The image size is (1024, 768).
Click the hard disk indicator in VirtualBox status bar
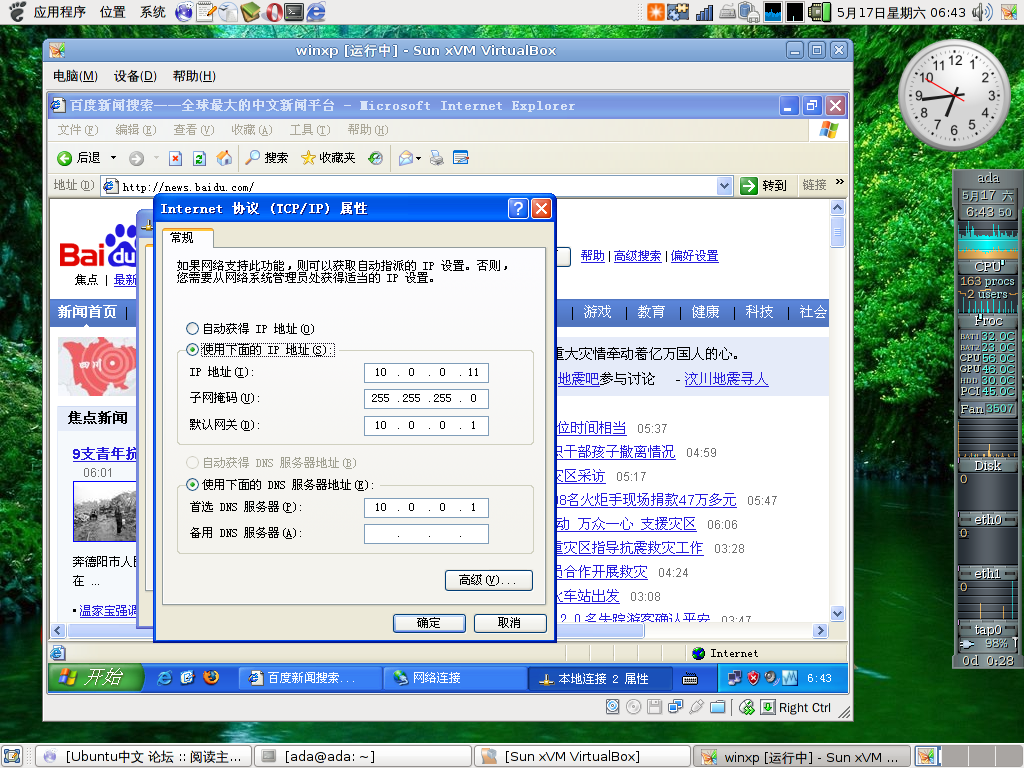(x=613, y=707)
